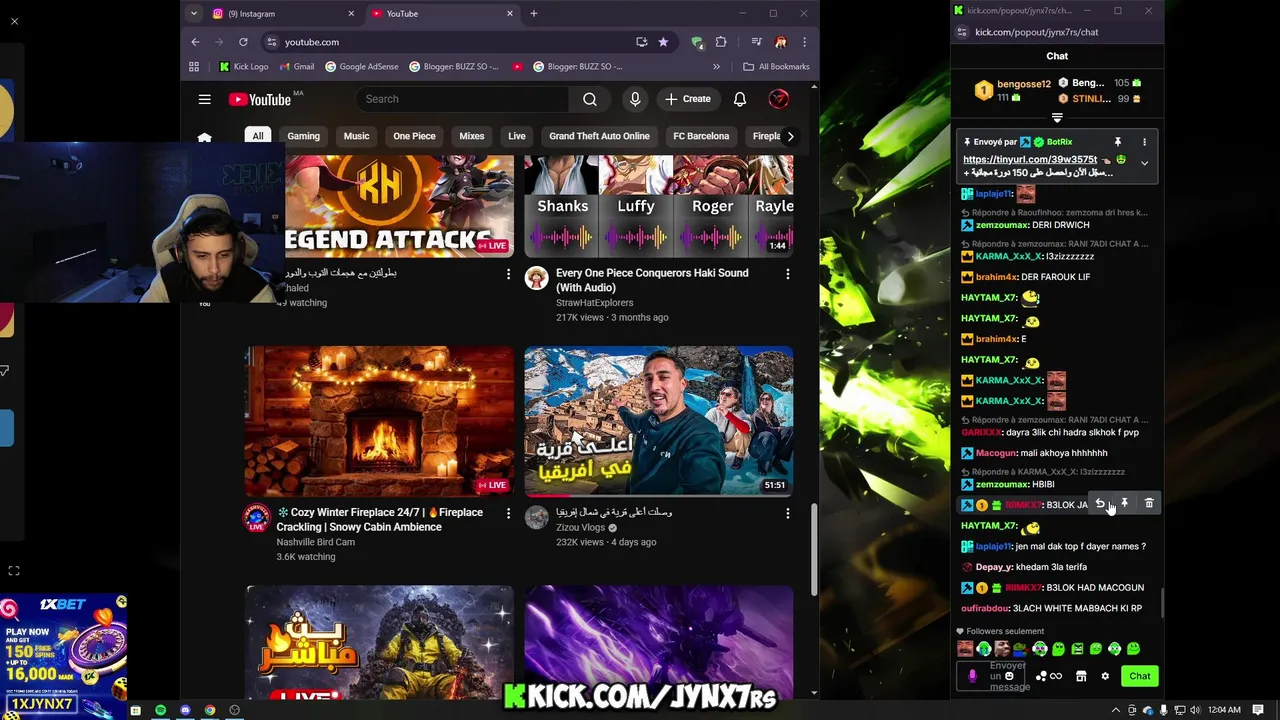Unpin the BotRix pinned message

(x=1118, y=142)
